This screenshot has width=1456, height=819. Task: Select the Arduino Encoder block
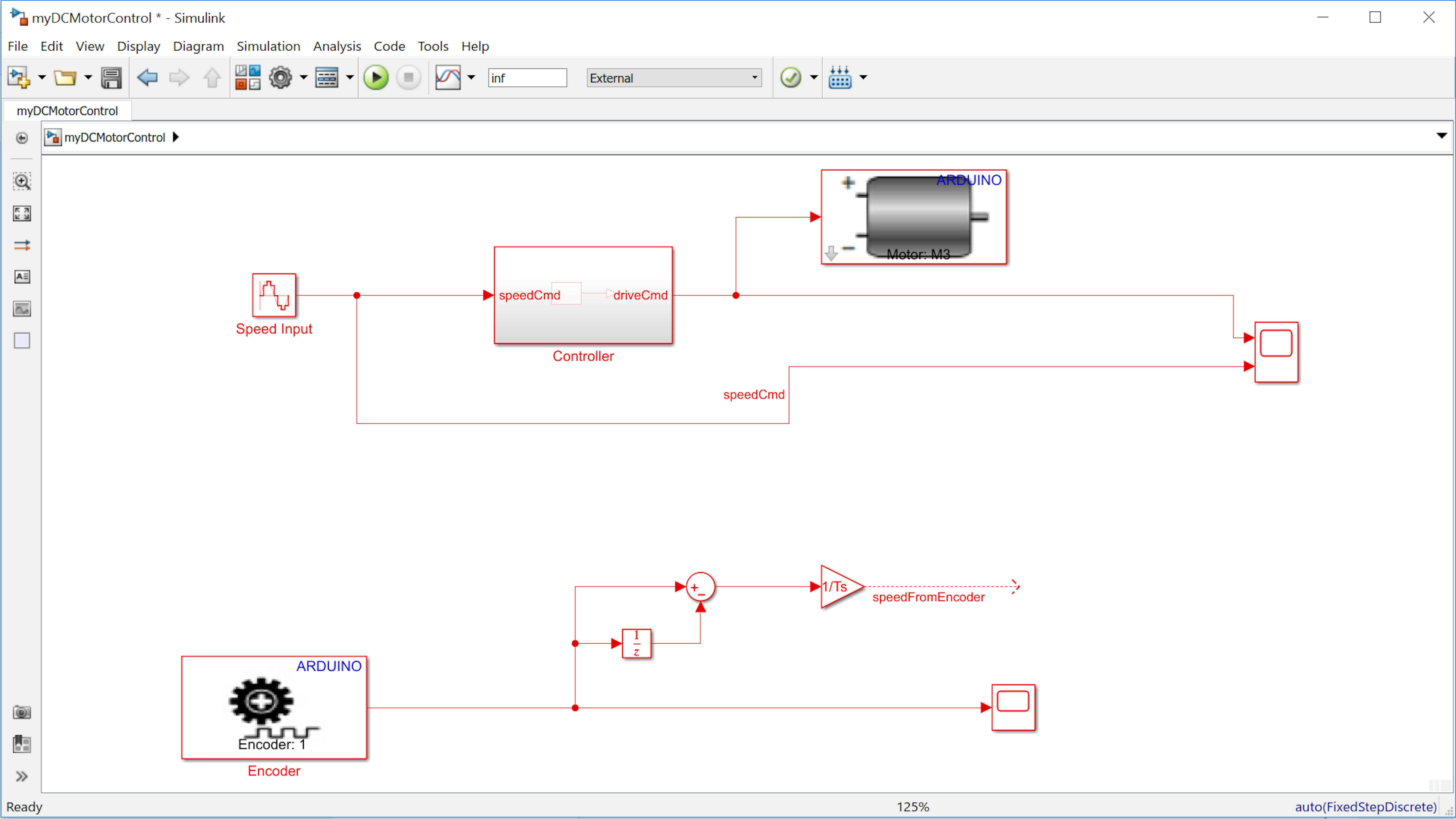tap(274, 708)
